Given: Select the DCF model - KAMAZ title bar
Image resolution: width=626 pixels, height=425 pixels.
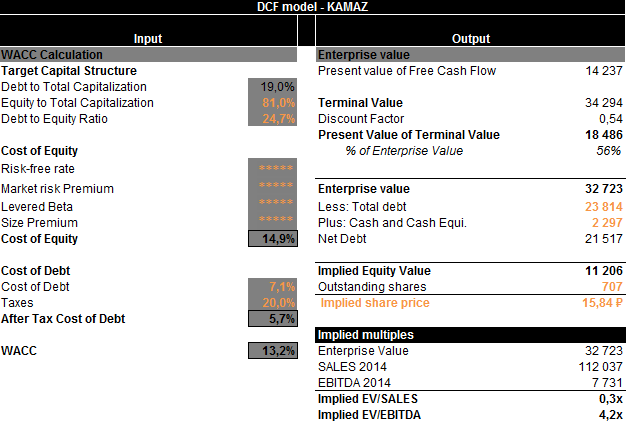Looking at the screenshot, I should [x=312, y=7].
